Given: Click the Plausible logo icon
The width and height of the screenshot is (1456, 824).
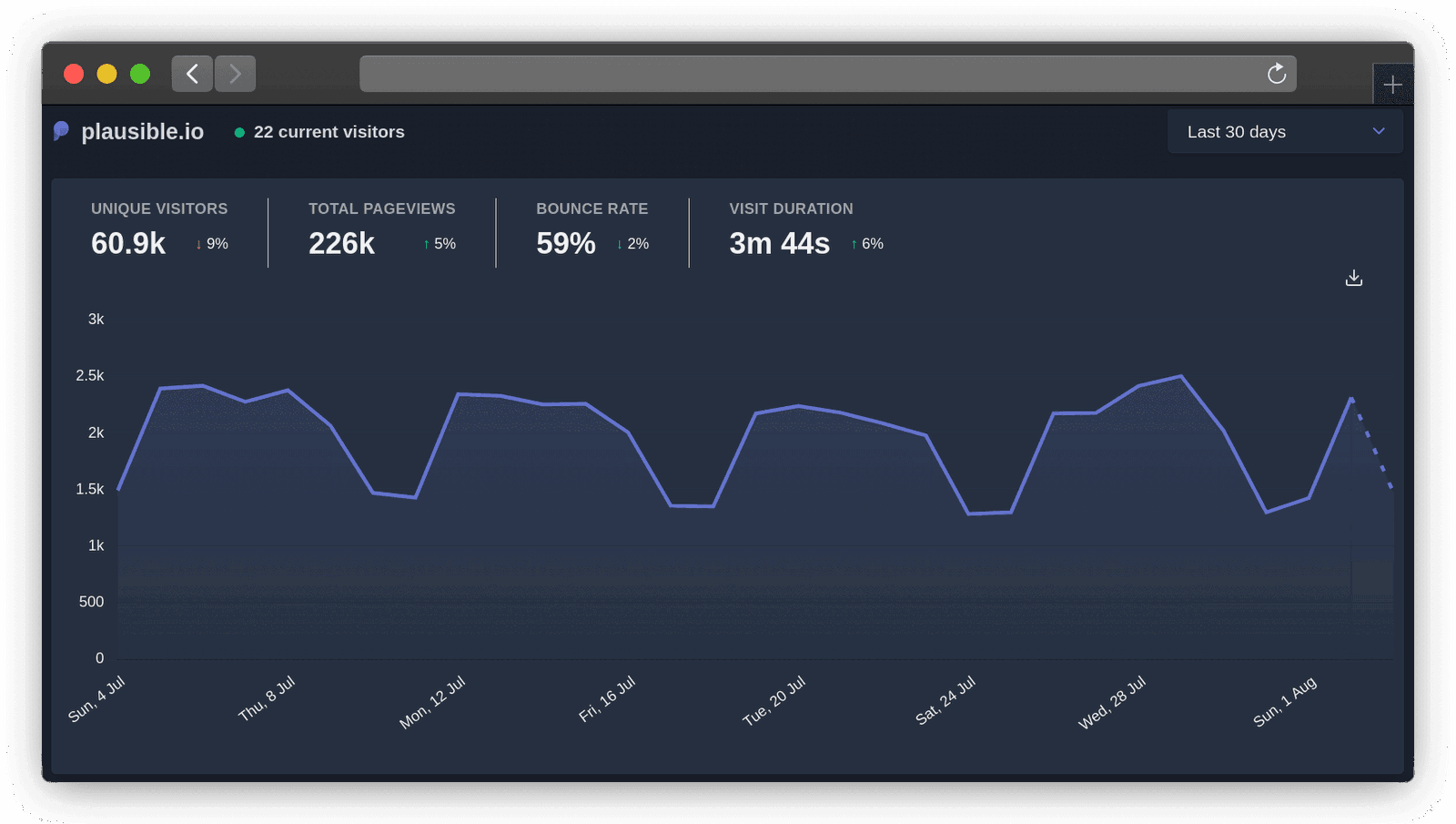Looking at the screenshot, I should (60, 131).
